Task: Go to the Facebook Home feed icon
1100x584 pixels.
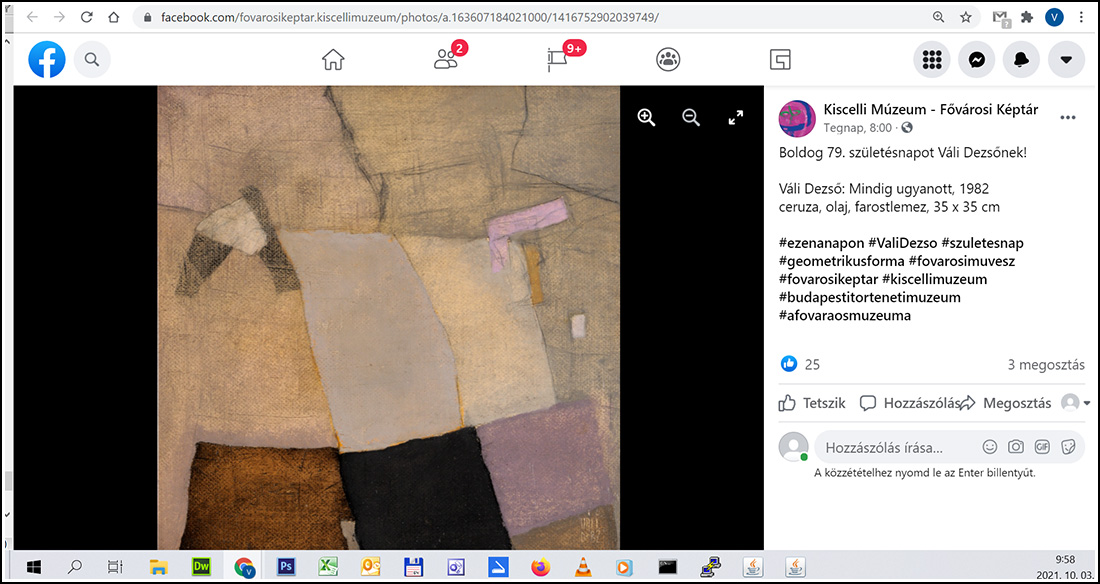Action: click(x=333, y=60)
